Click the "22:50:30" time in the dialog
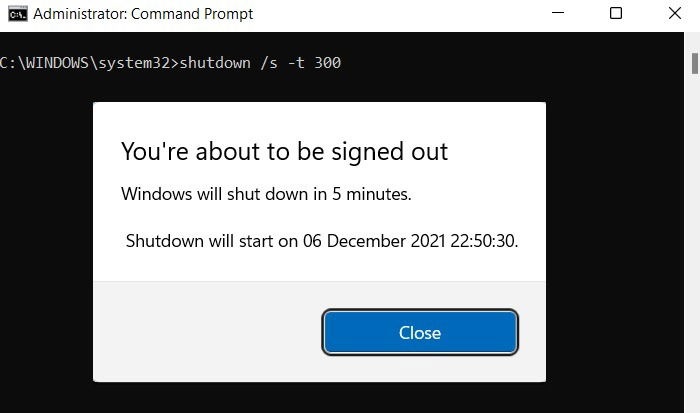This screenshot has width=700, height=413. coord(483,241)
